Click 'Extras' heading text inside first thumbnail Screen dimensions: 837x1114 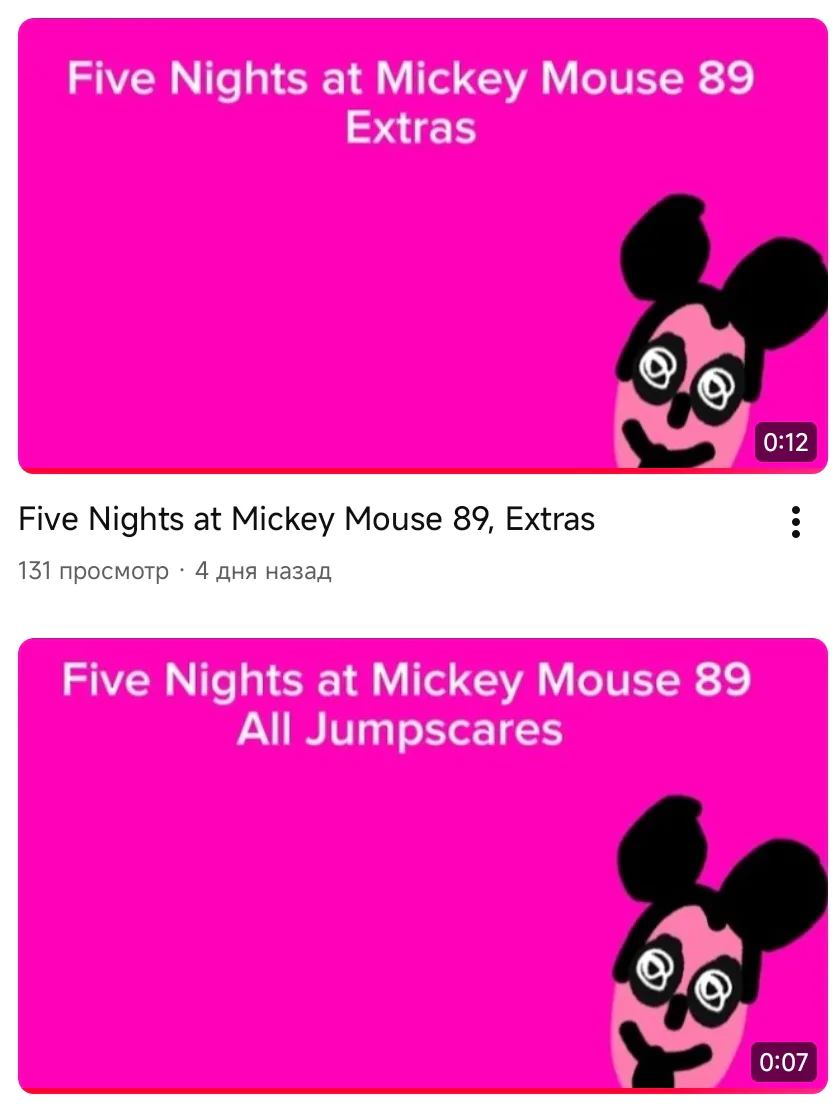point(411,129)
